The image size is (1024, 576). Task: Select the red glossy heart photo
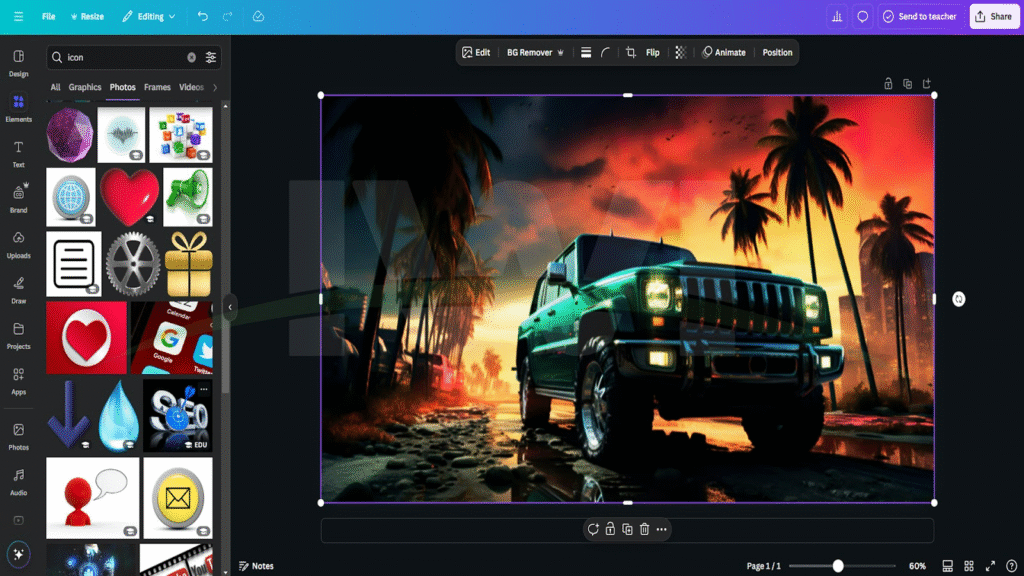[129, 197]
